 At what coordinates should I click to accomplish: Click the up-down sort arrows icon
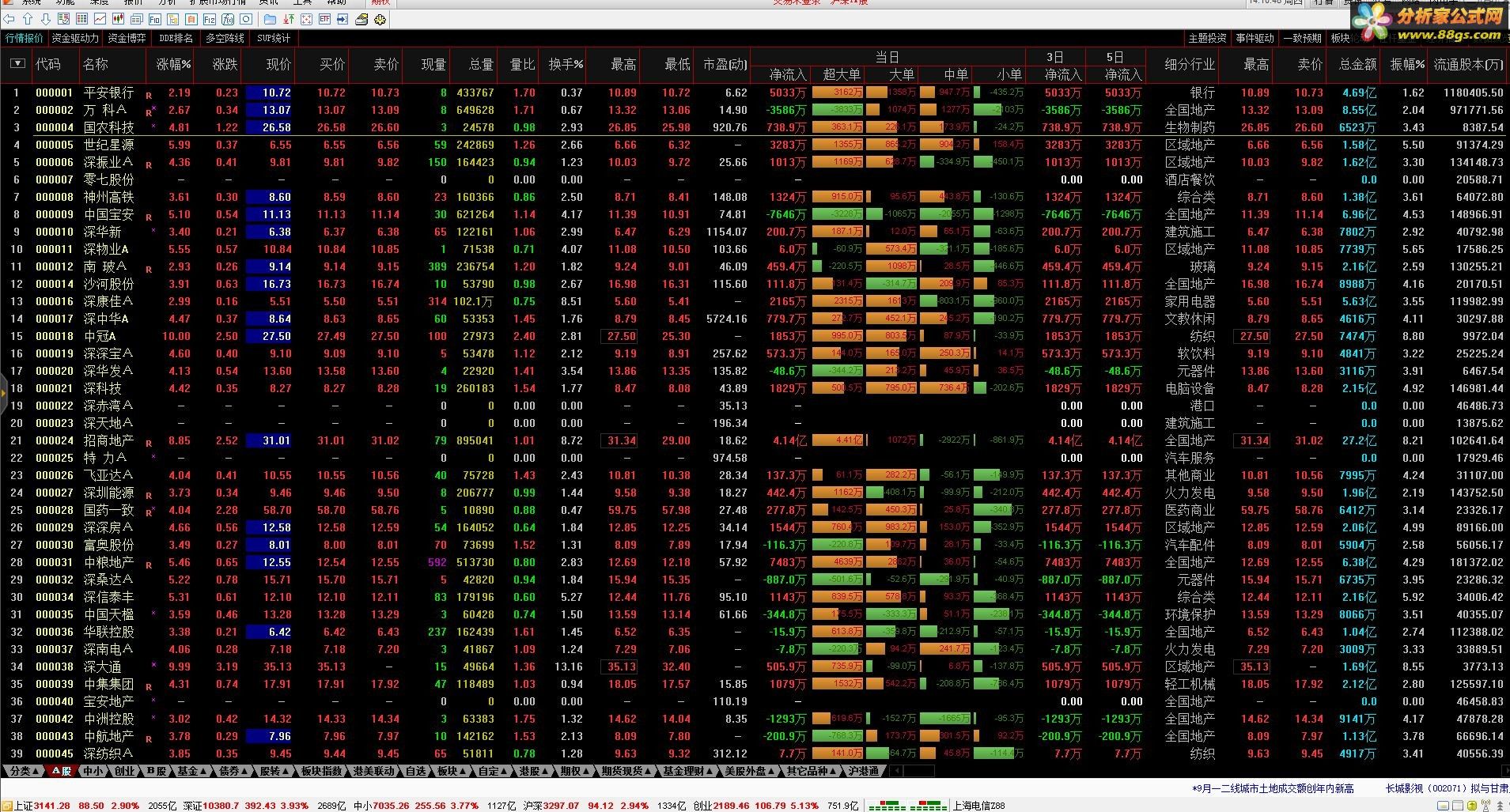(288, 19)
